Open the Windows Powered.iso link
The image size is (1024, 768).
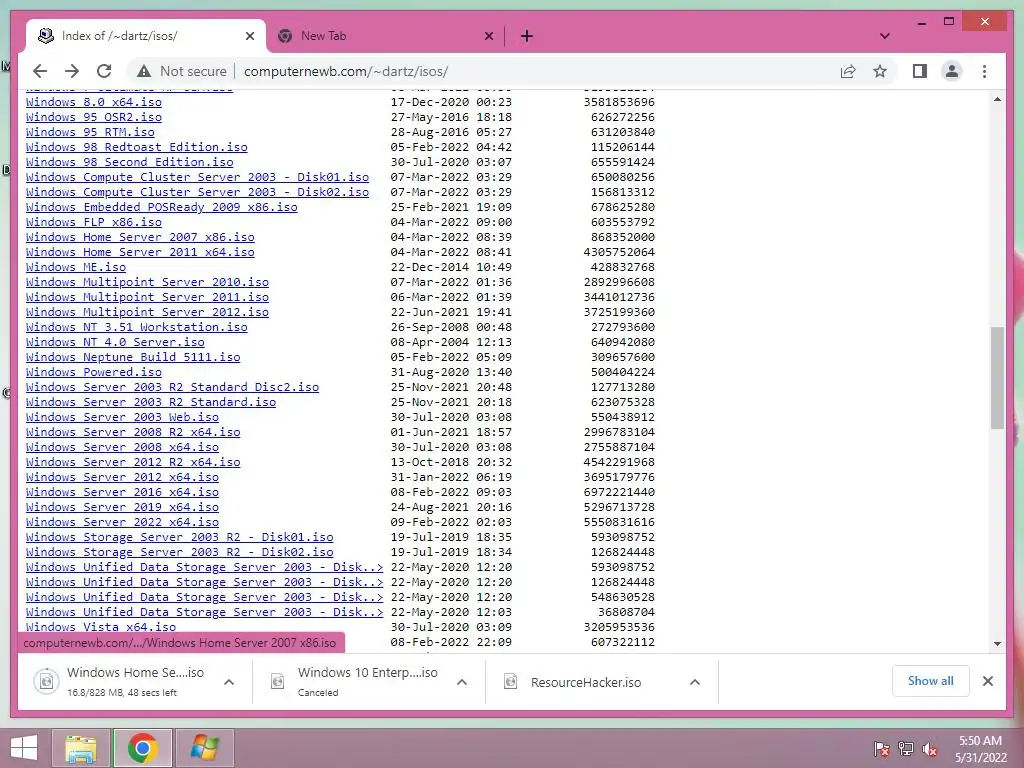(x=93, y=373)
